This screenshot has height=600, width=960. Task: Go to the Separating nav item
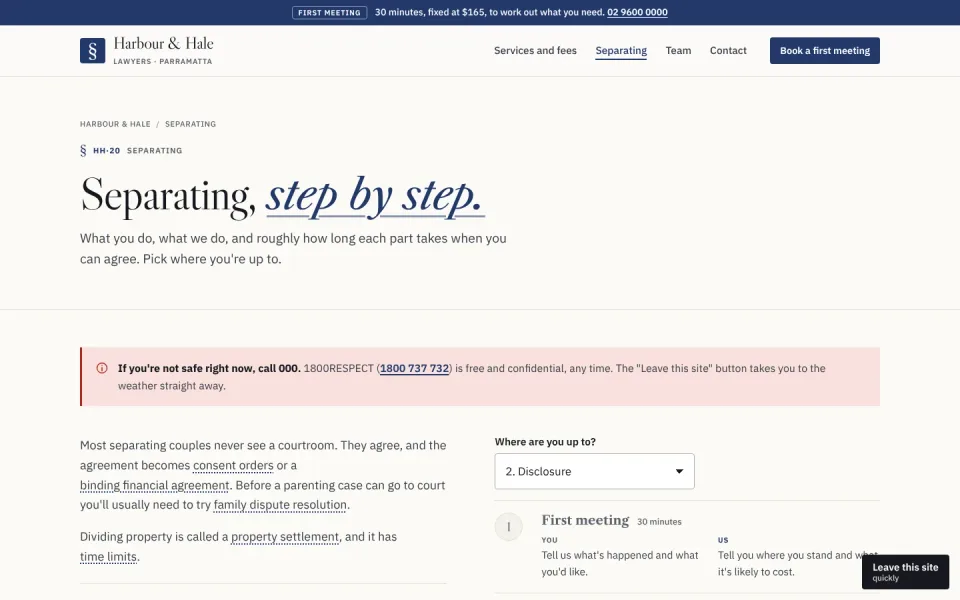(x=621, y=51)
